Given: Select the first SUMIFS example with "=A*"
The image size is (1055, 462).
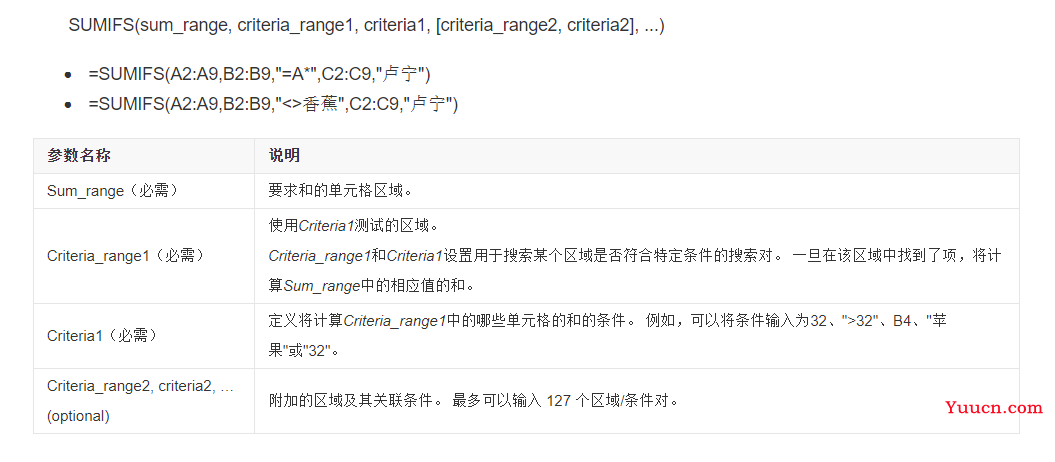Looking at the screenshot, I should pyautogui.click(x=259, y=75).
